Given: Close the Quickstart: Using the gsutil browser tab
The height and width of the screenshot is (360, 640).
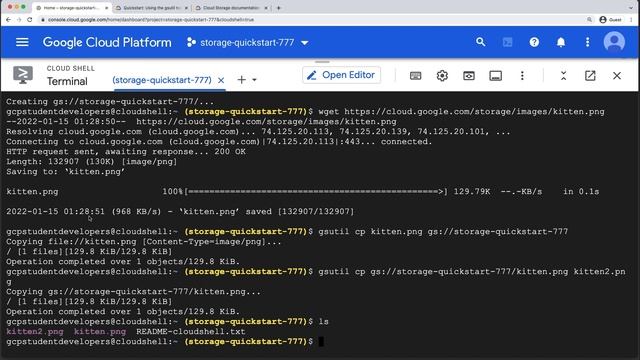Looking at the screenshot, I should coord(186,8).
